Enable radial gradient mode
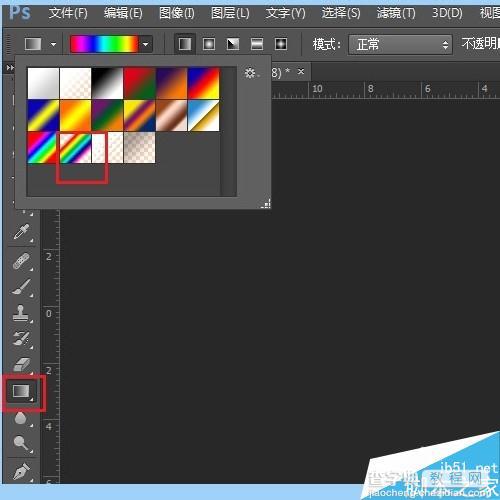The image size is (500, 500). click(x=209, y=44)
